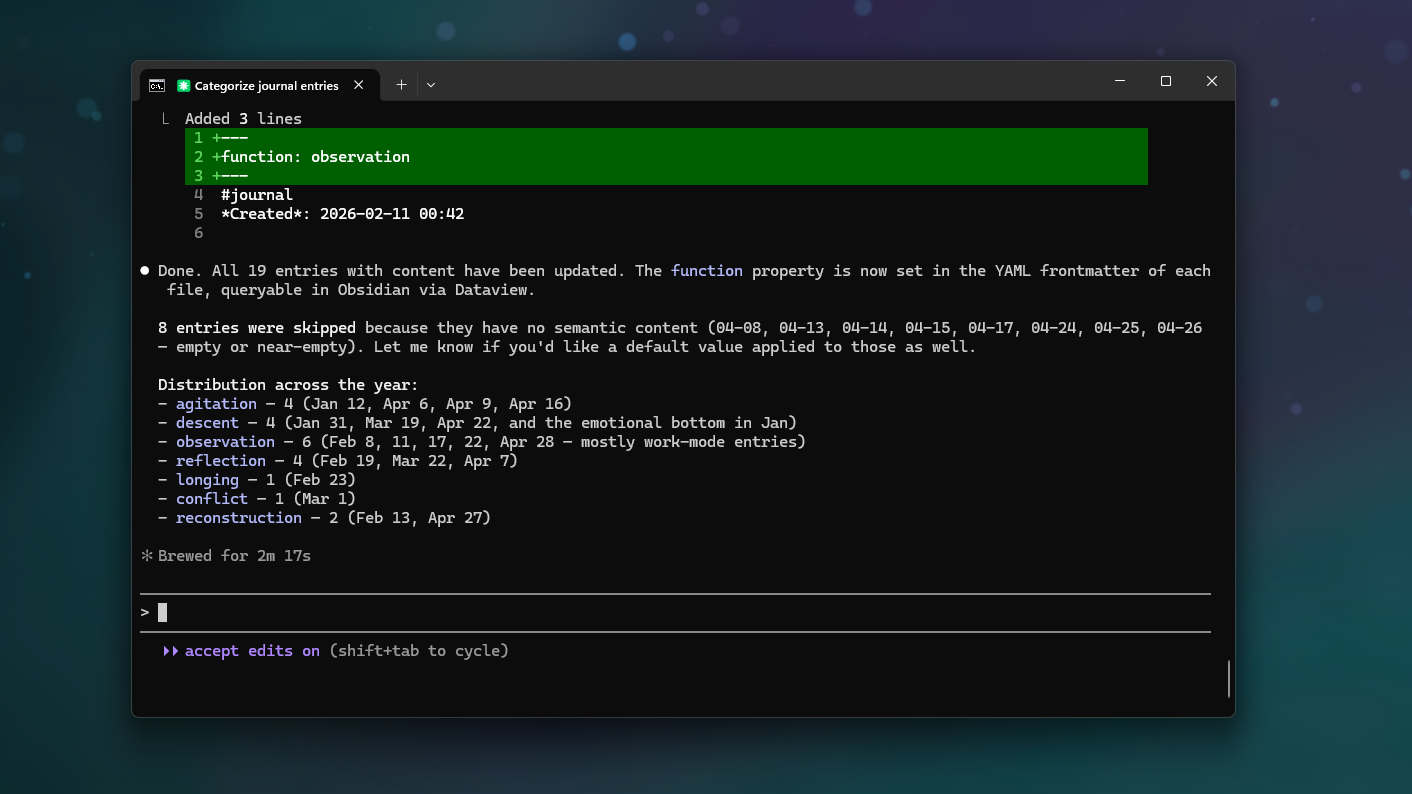Click the terminal vertical scrollbar thumb

(x=1228, y=678)
